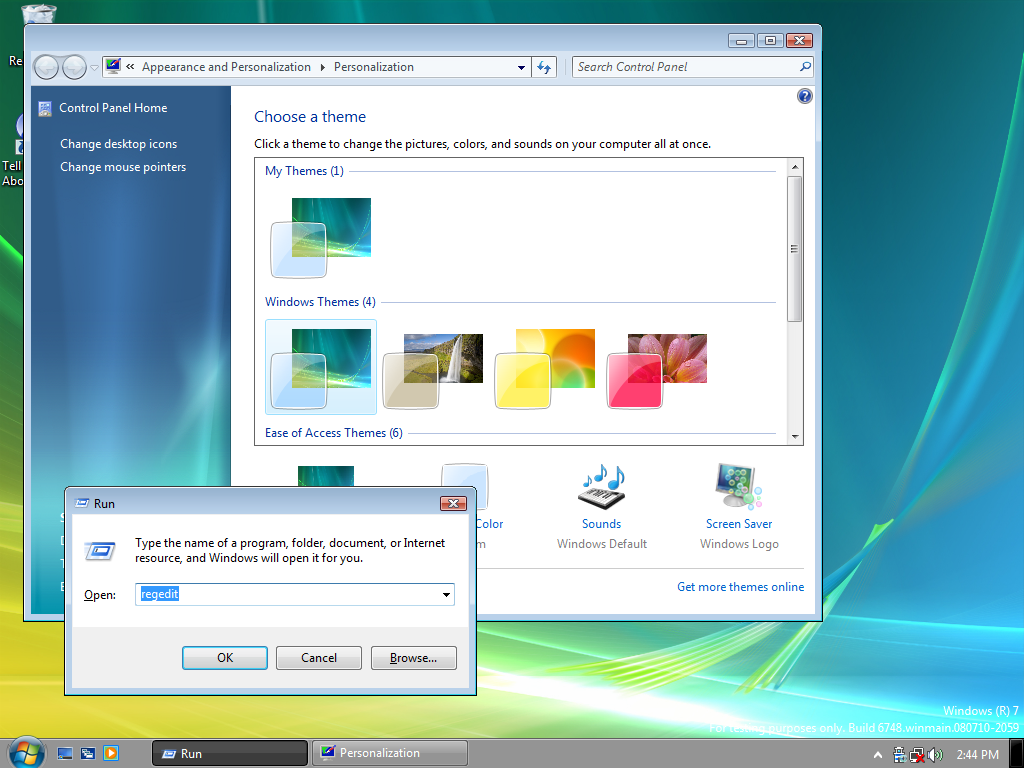Click Ease of Access Themes (6) header
The image size is (1024, 768).
click(x=334, y=433)
